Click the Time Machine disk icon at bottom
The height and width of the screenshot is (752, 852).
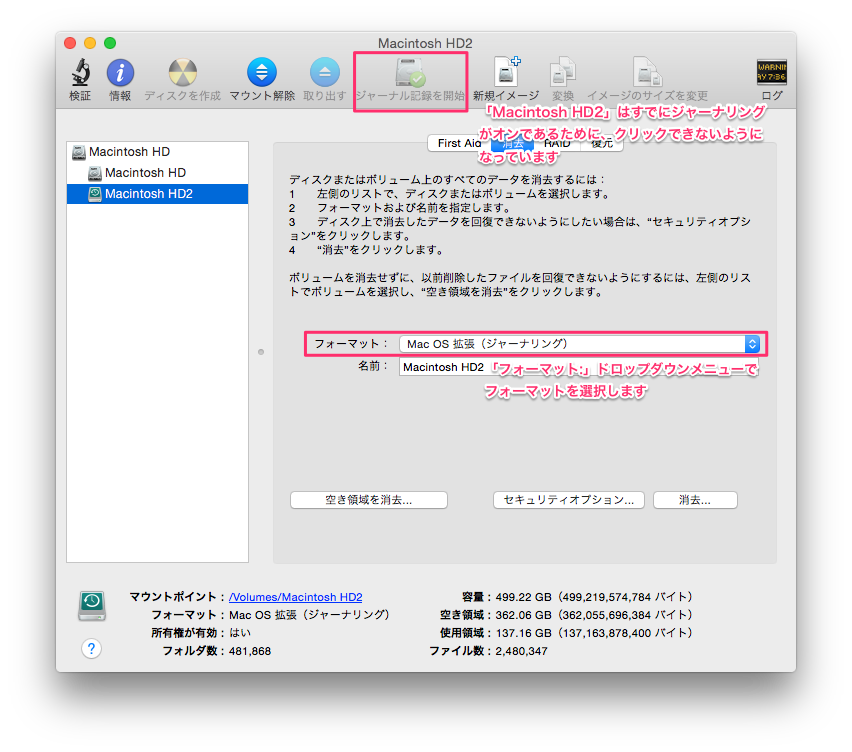[92, 606]
